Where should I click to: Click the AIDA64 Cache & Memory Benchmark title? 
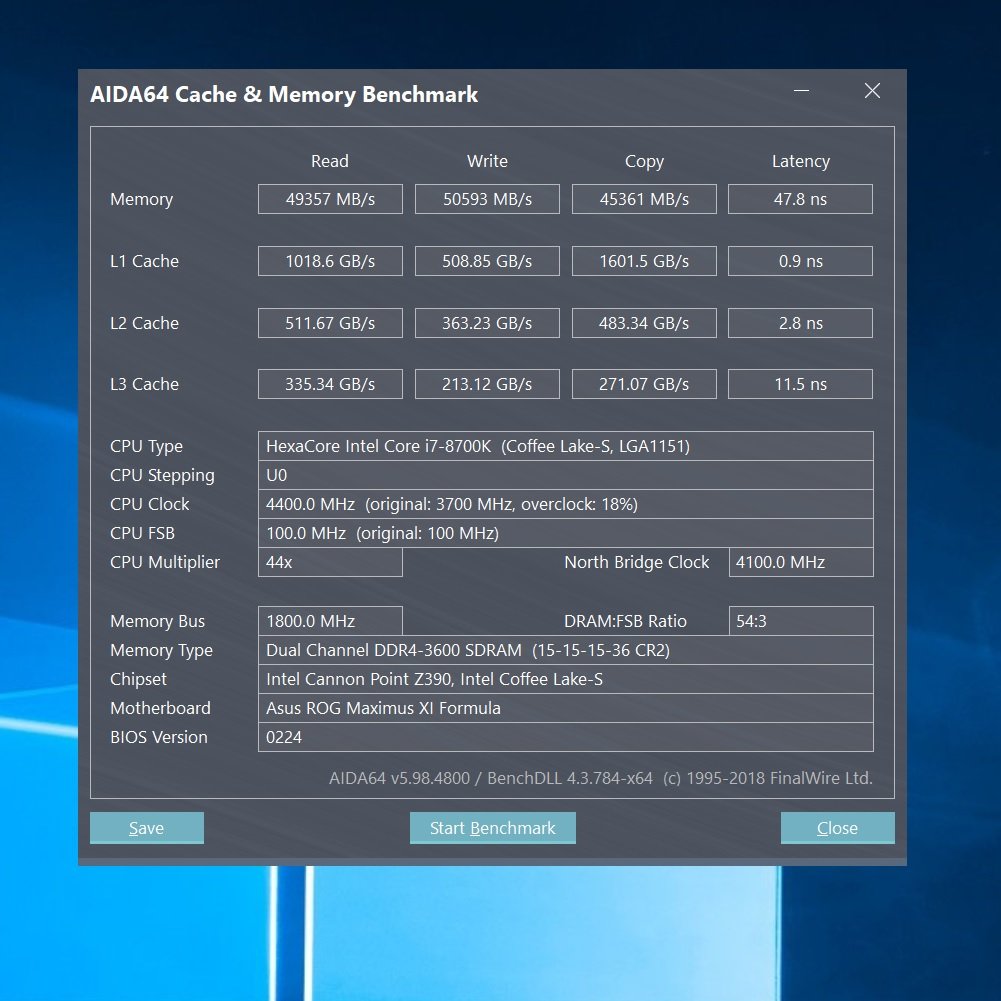284,94
